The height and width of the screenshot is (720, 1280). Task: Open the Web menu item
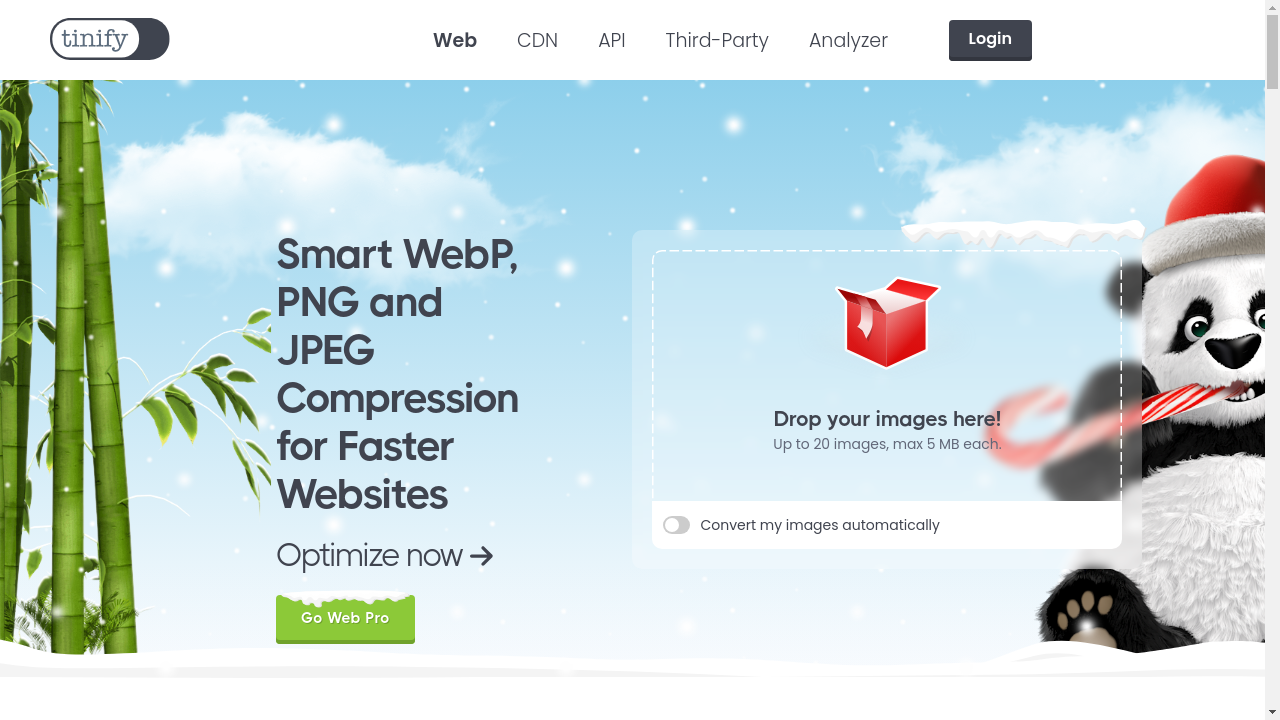455,40
